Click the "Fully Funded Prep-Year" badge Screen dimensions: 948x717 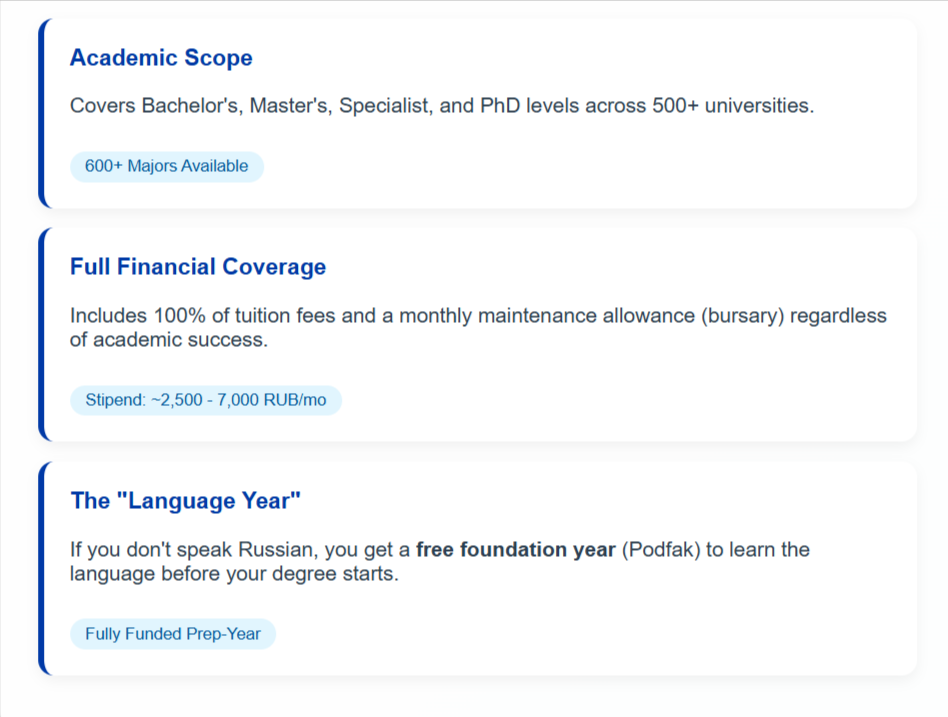point(172,634)
